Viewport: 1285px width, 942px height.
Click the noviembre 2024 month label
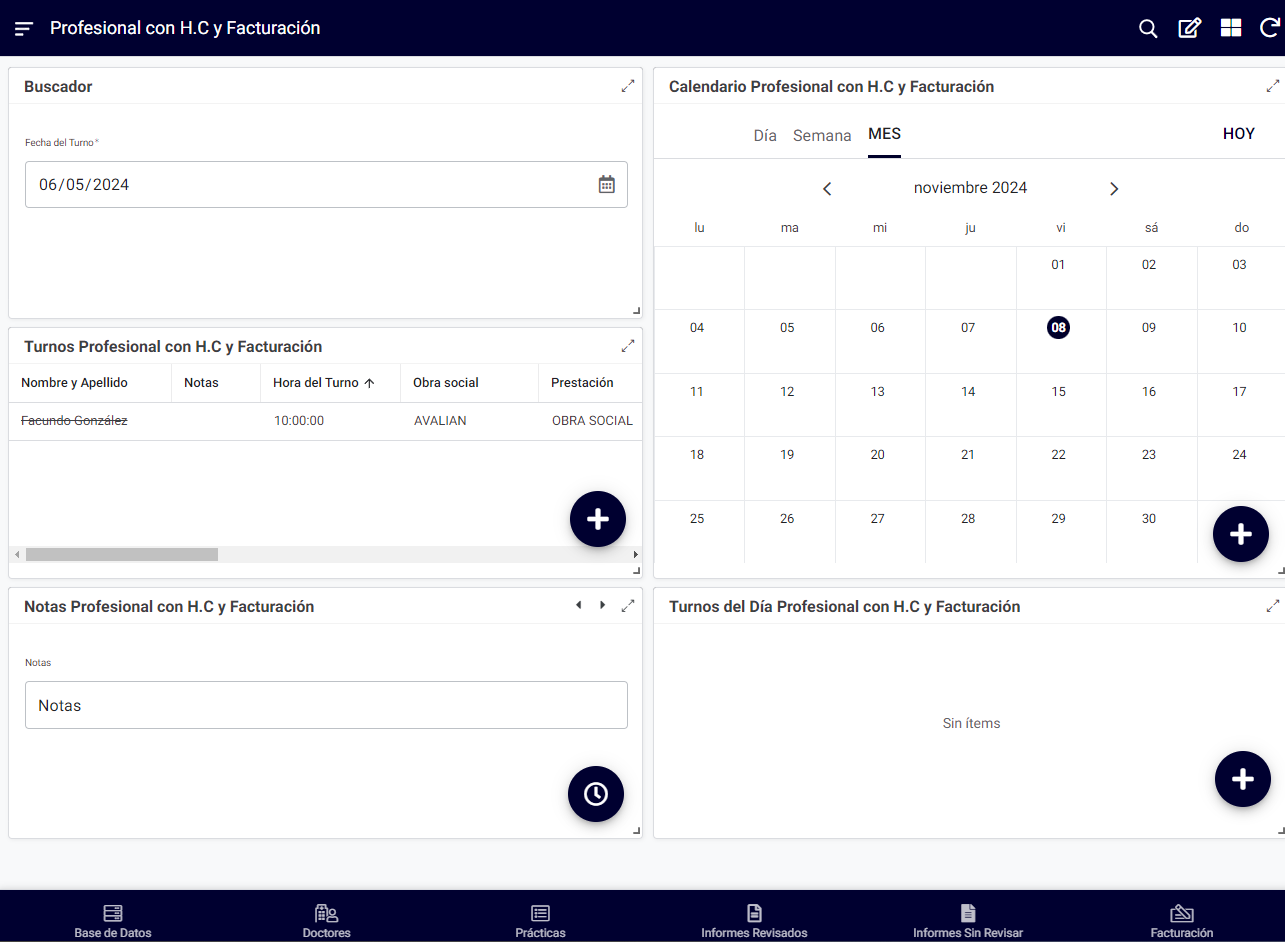coord(970,188)
